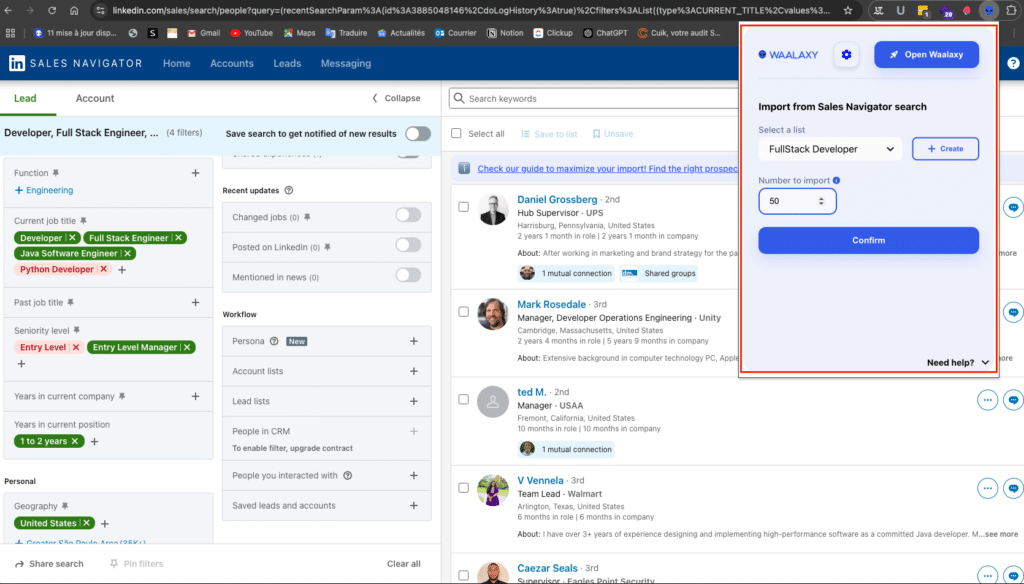Click the message icon for Daniel Grossberg

point(1013,208)
